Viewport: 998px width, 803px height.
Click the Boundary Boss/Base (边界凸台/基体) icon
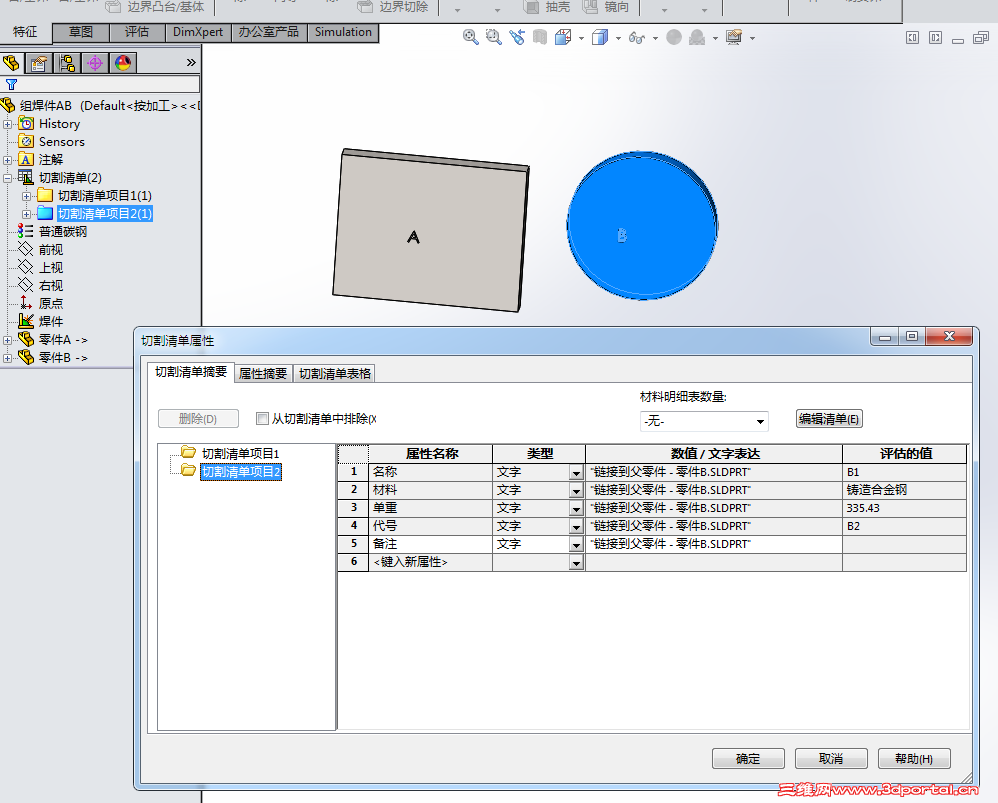click(113, 7)
